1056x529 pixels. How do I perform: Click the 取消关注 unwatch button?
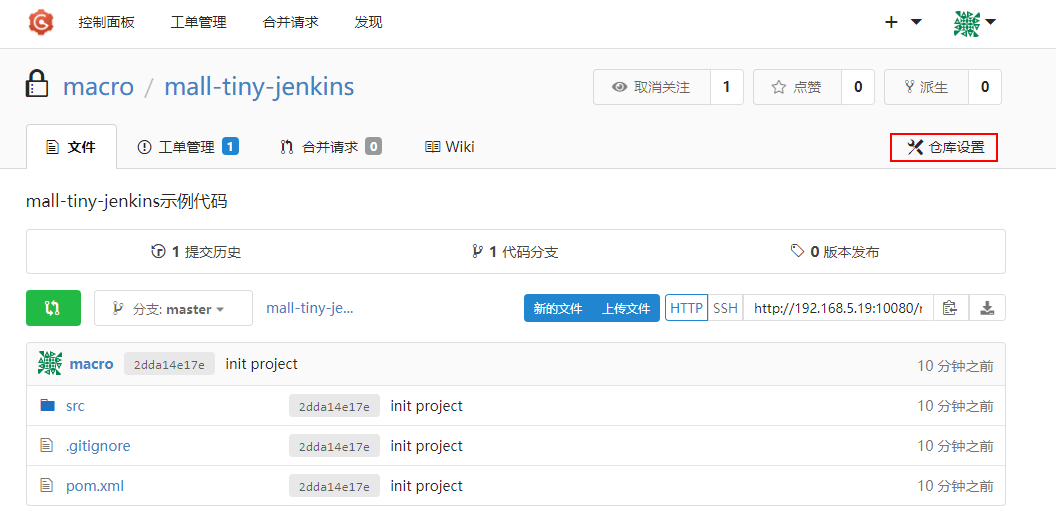click(651, 87)
